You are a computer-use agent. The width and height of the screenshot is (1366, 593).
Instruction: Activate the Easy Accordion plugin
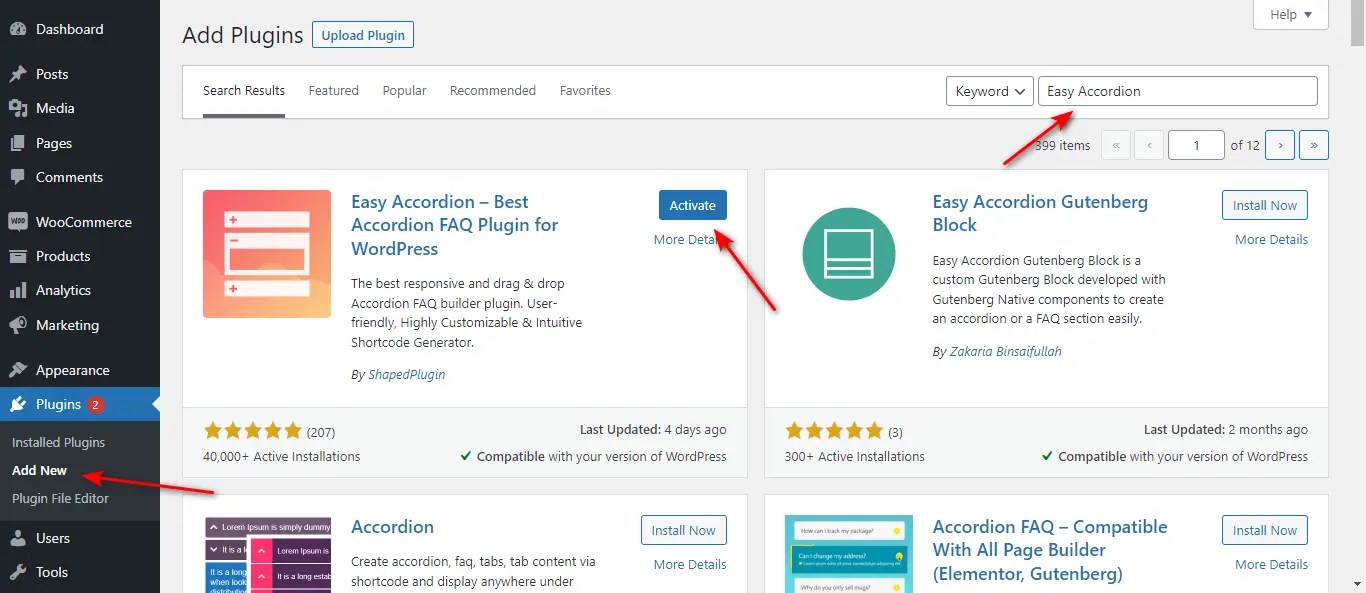click(692, 204)
